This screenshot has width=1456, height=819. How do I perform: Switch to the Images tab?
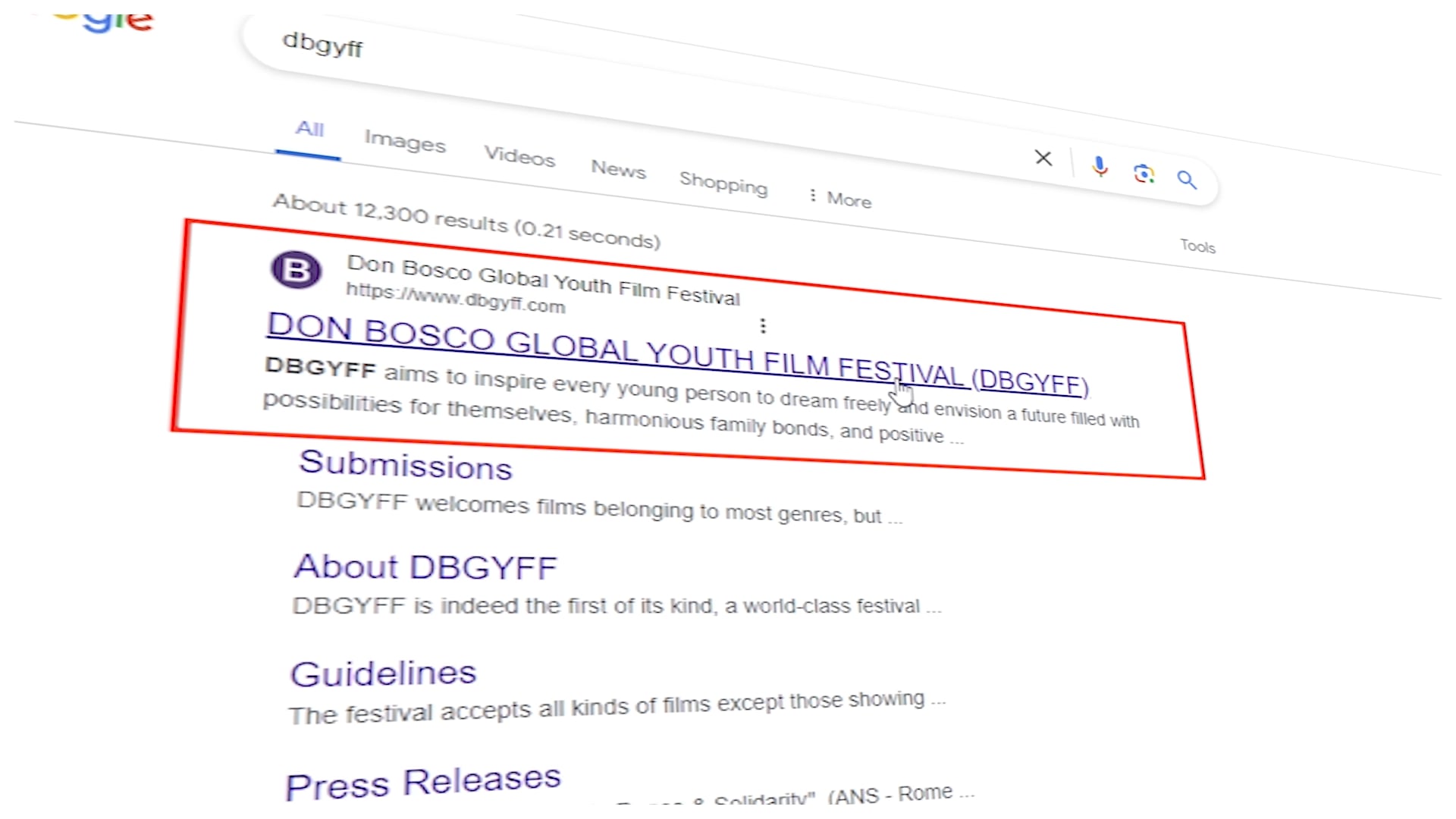(x=405, y=141)
